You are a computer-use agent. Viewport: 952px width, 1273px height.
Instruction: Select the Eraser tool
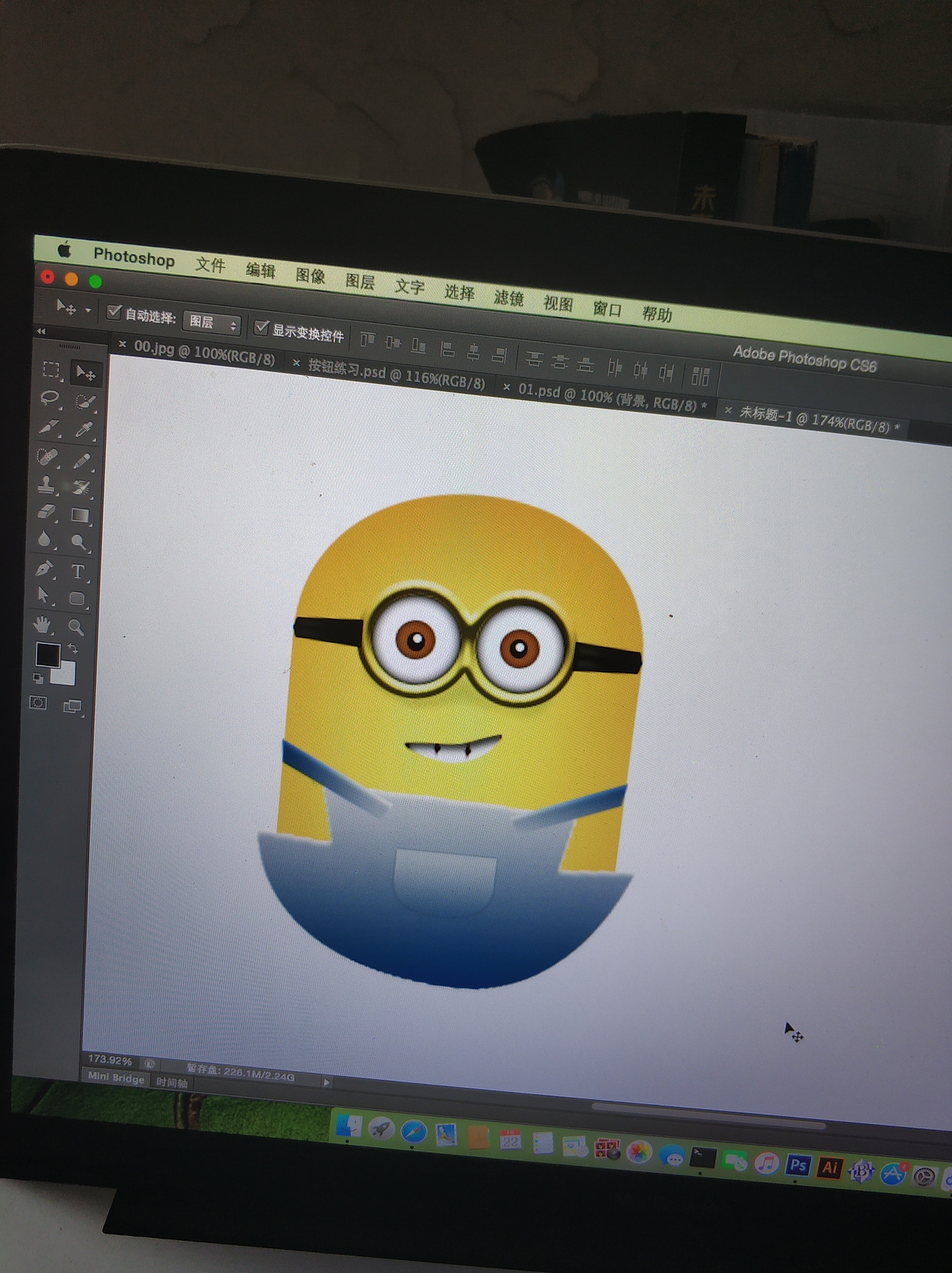coord(46,512)
